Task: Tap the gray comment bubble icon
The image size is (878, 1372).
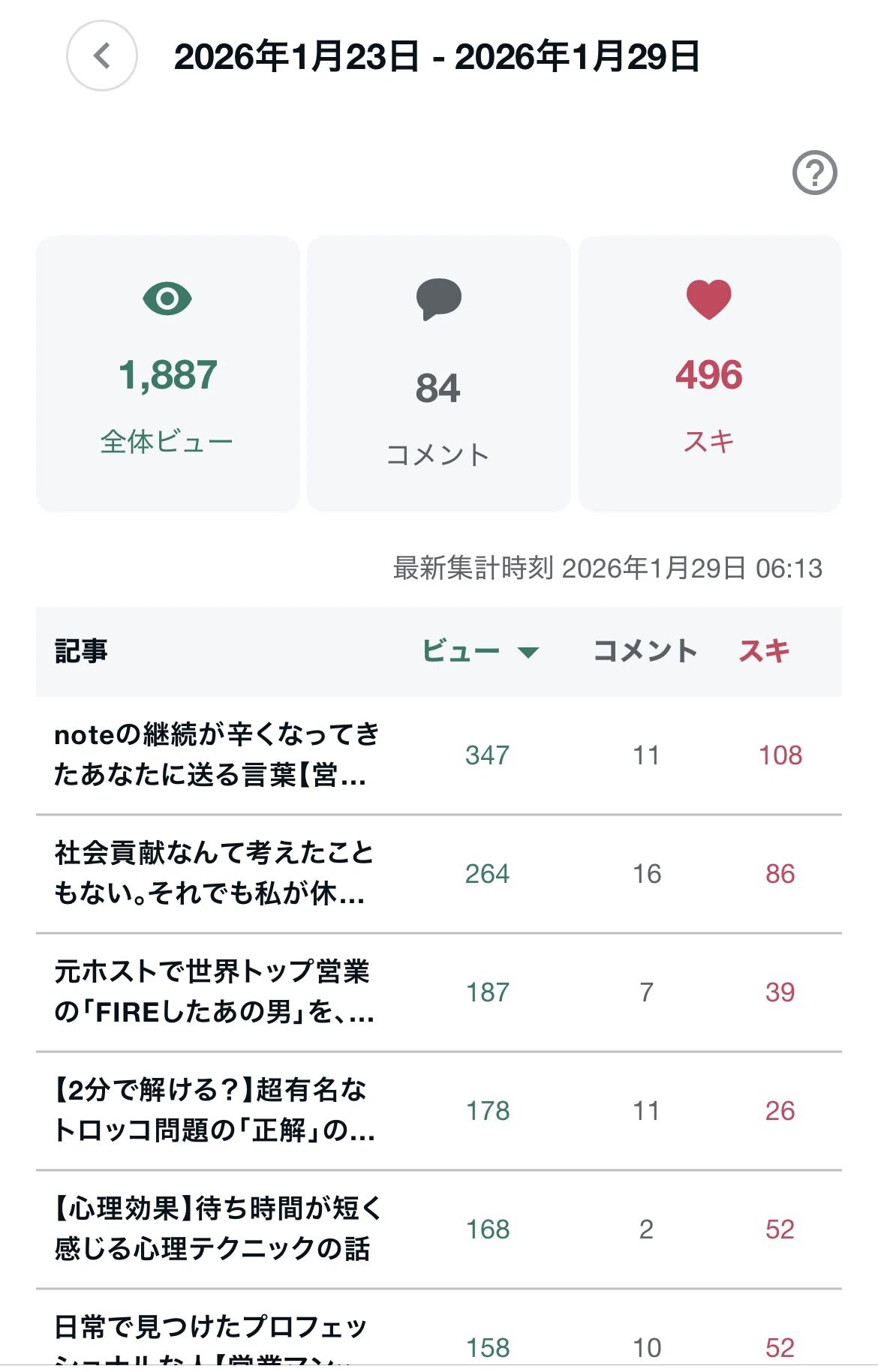Action: (x=438, y=299)
